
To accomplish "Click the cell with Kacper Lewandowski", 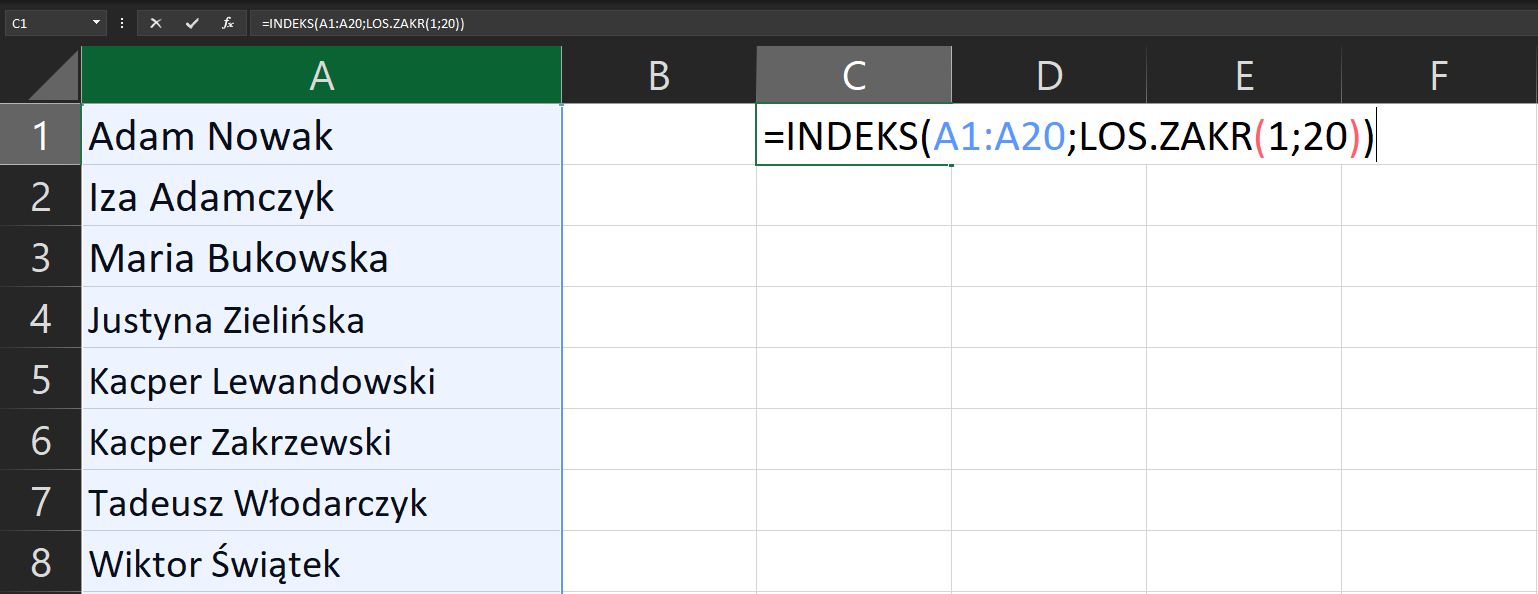I will [x=320, y=379].
